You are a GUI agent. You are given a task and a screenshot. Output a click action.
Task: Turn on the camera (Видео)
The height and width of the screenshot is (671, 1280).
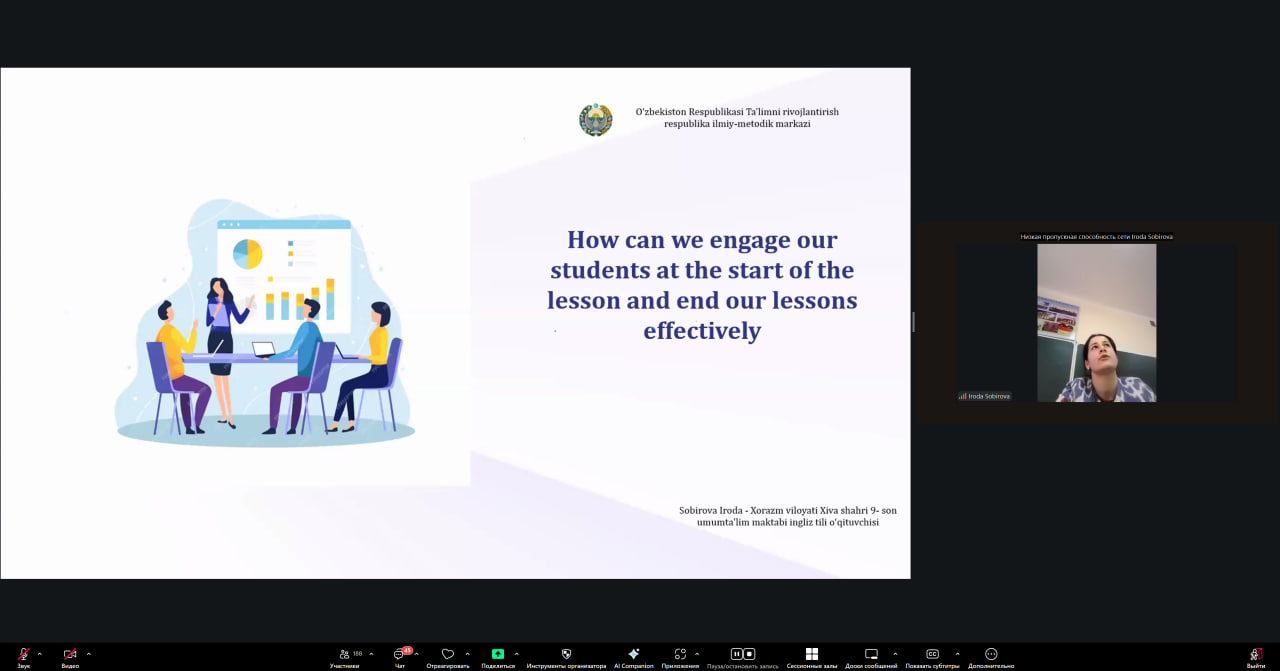pos(70,654)
